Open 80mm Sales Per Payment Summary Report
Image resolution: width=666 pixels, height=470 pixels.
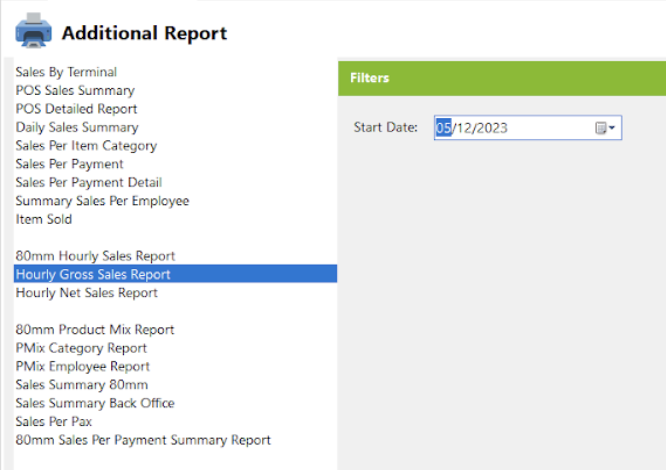point(143,440)
